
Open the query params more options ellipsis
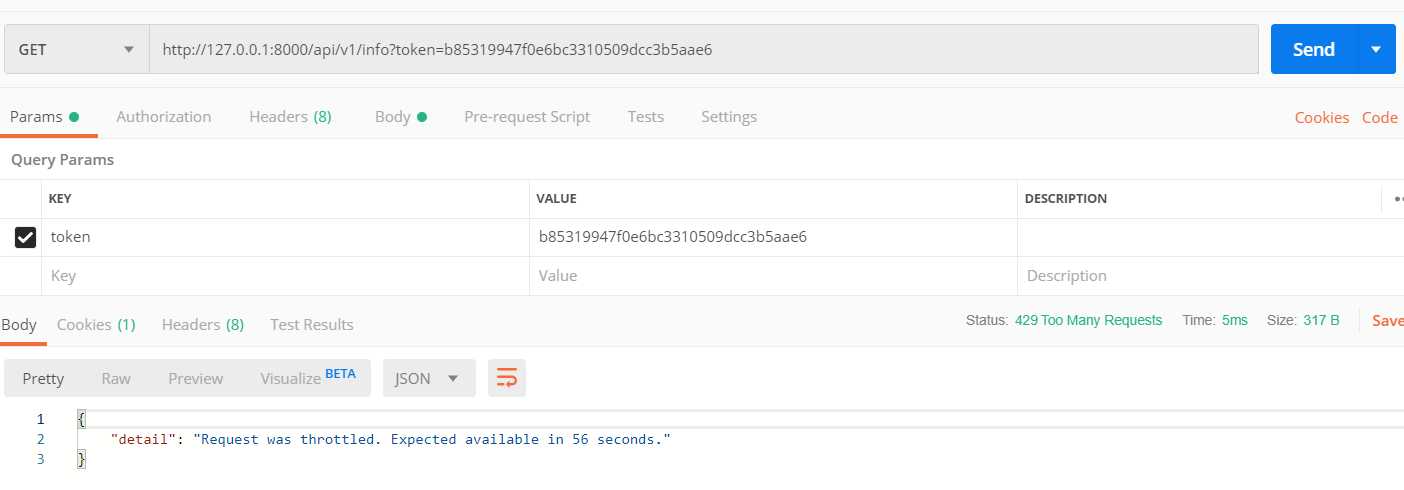[1397, 199]
